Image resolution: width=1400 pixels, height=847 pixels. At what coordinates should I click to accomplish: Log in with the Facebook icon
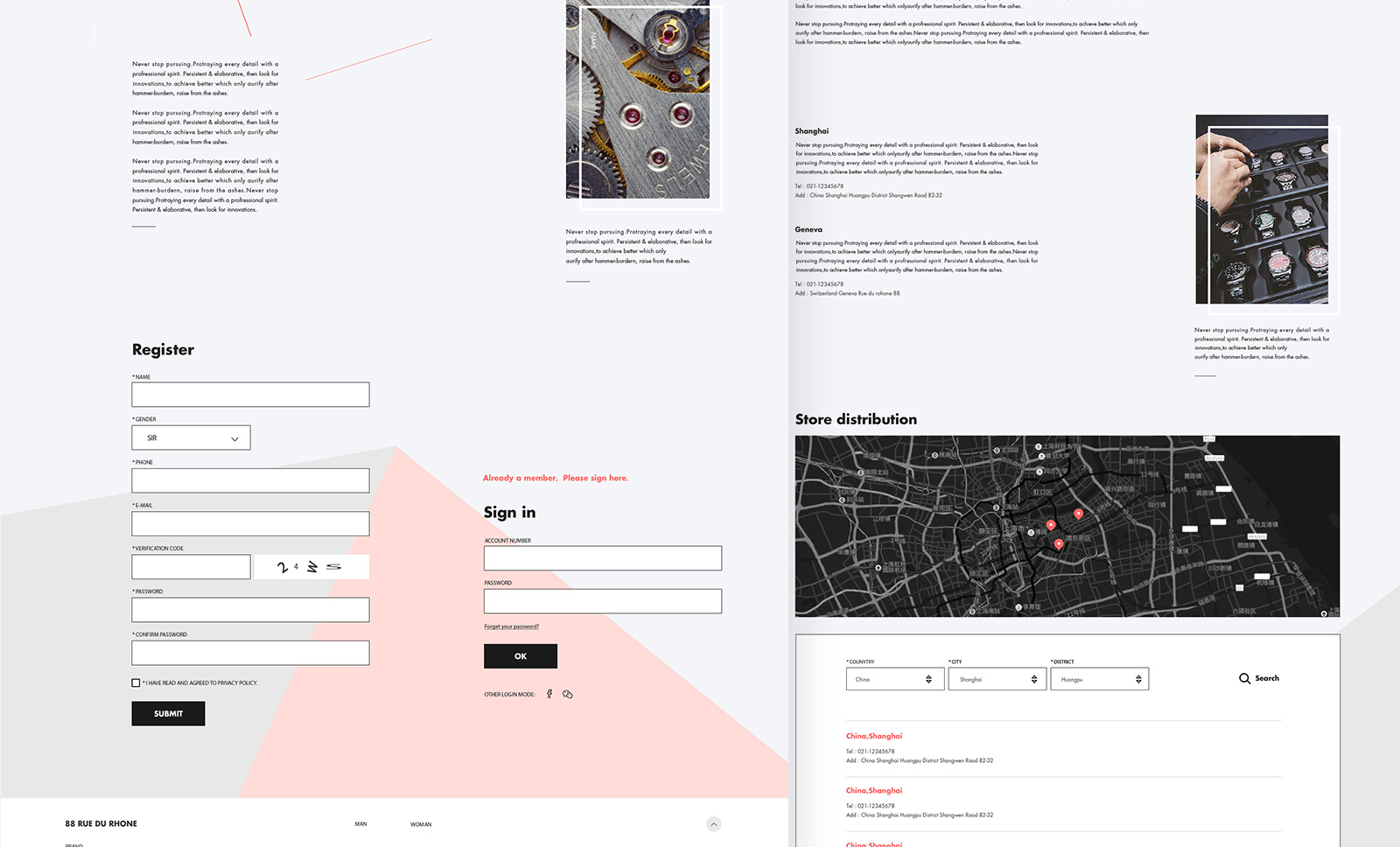tap(549, 694)
